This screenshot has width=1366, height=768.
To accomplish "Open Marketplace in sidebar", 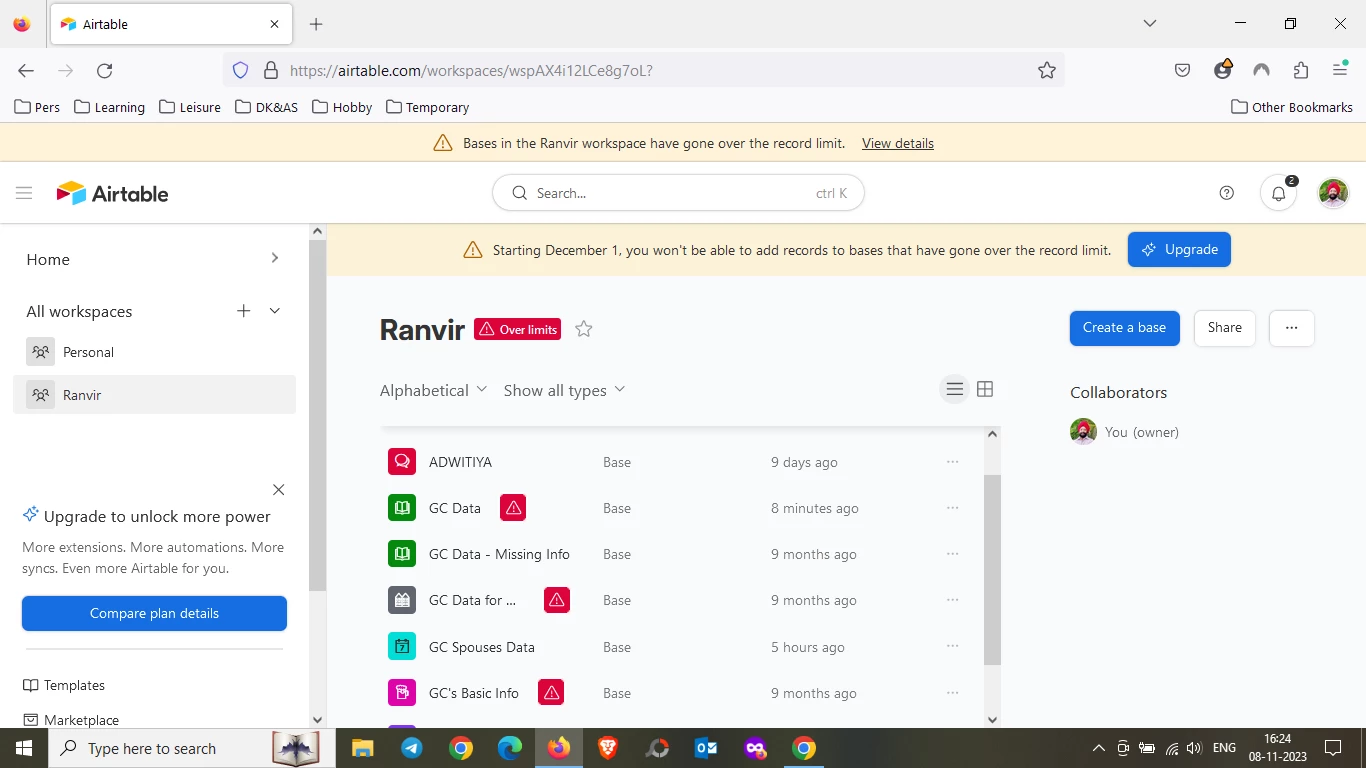I will [71, 720].
